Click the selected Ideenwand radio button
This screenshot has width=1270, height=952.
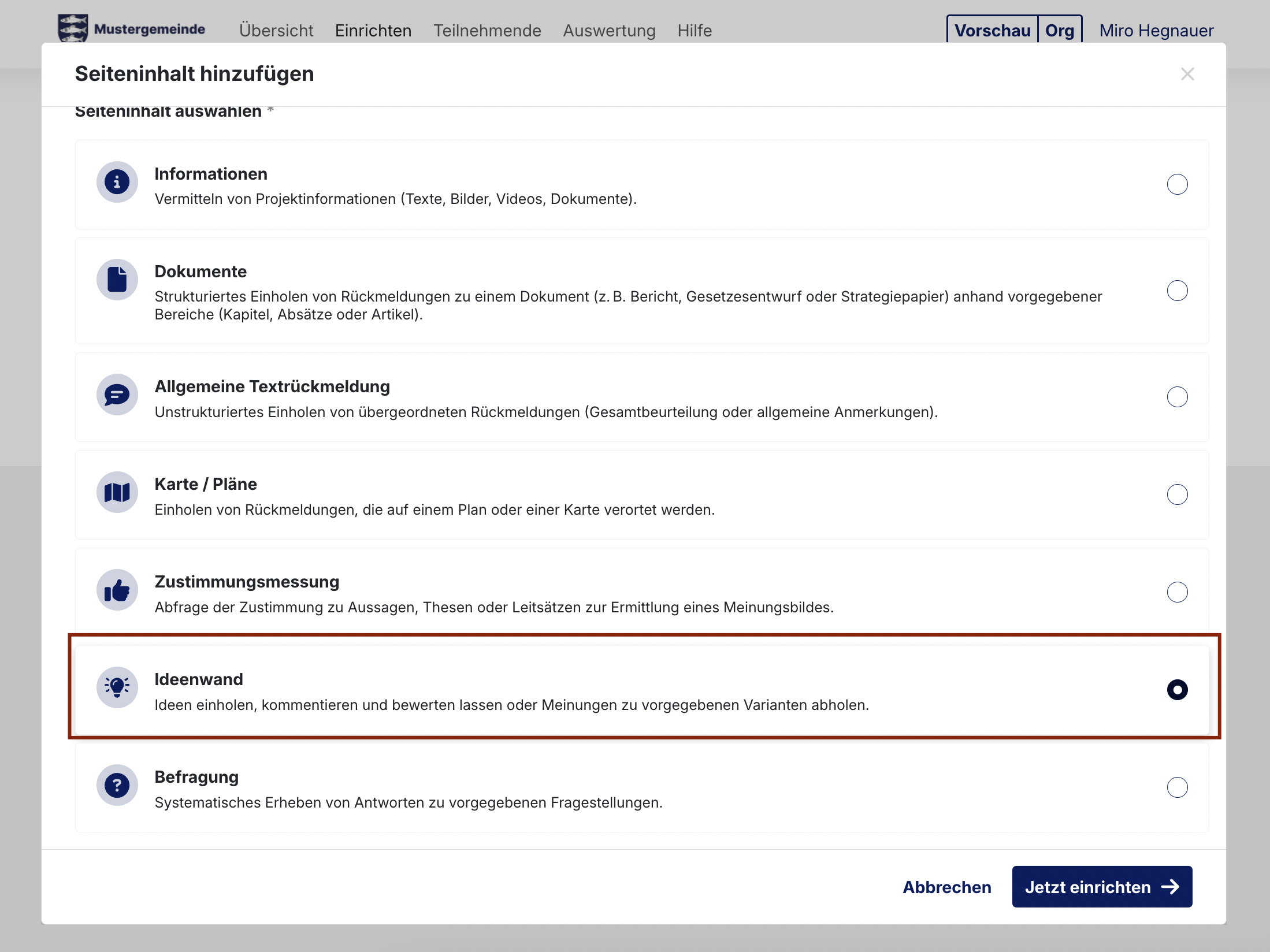pyautogui.click(x=1177, y=690)
